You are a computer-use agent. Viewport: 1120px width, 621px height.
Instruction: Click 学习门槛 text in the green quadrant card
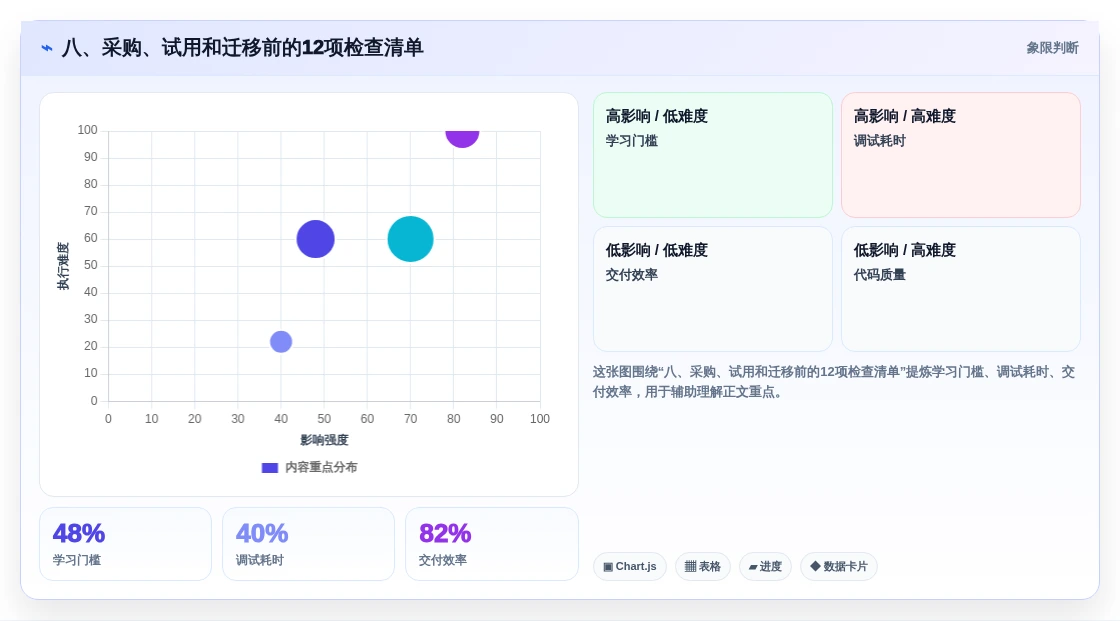[x=631, y=141]
